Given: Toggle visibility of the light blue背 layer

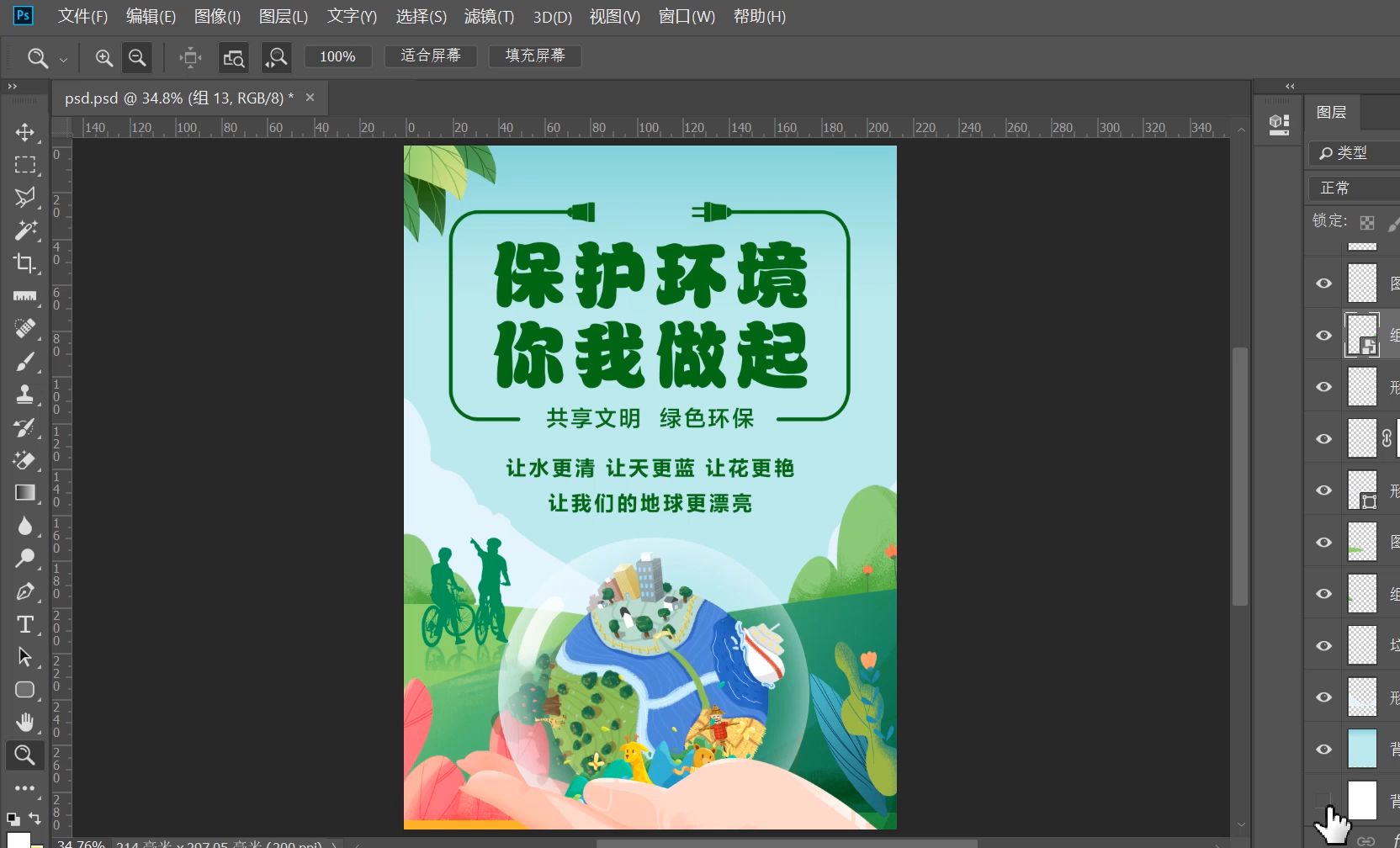Looking at the screenshot, I should [x=1323, y=748].
